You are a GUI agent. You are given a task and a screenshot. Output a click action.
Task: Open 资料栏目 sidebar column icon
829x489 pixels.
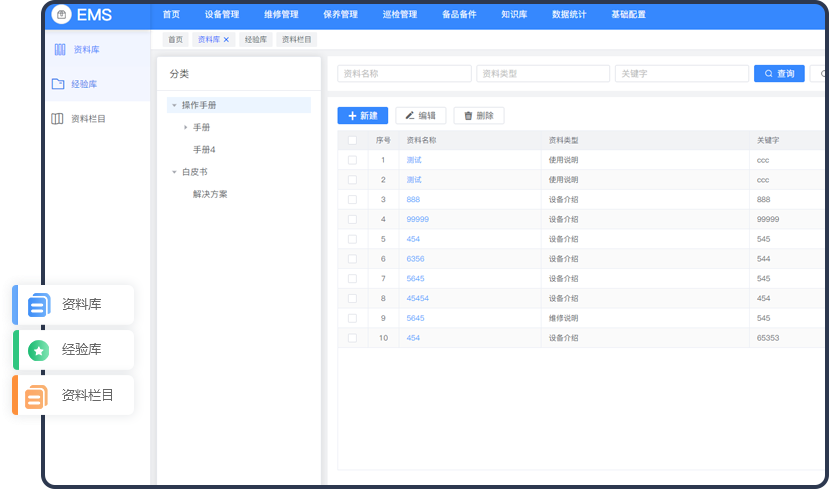click(57, 119)
